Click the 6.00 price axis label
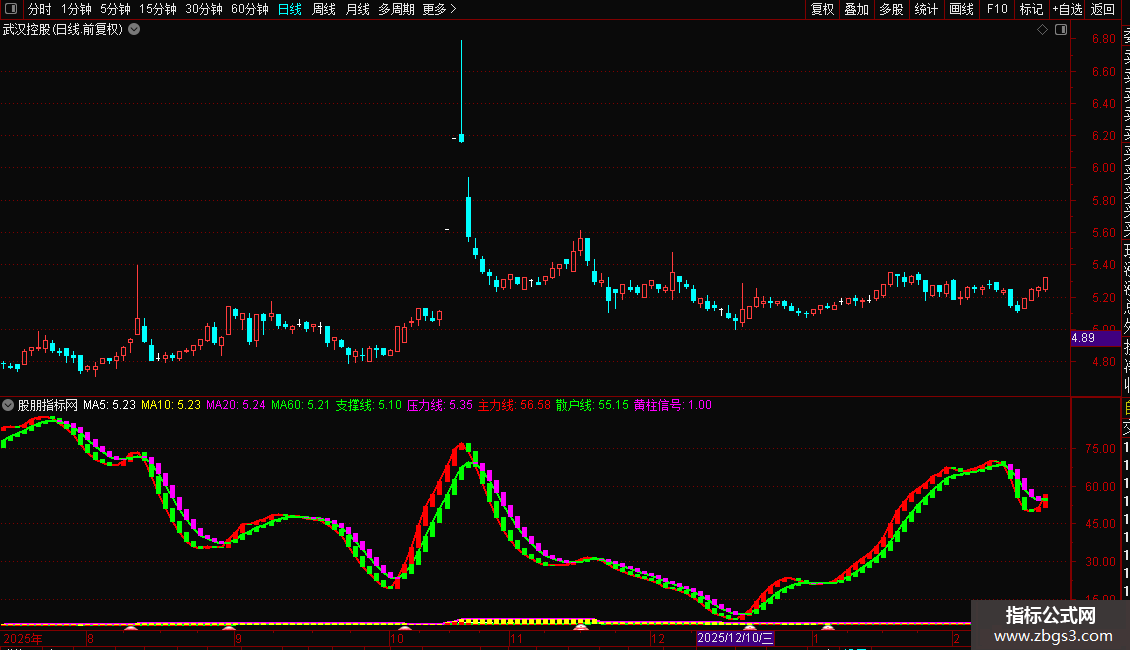Viewport: 1130px width, 650px height. (1103, 168)
